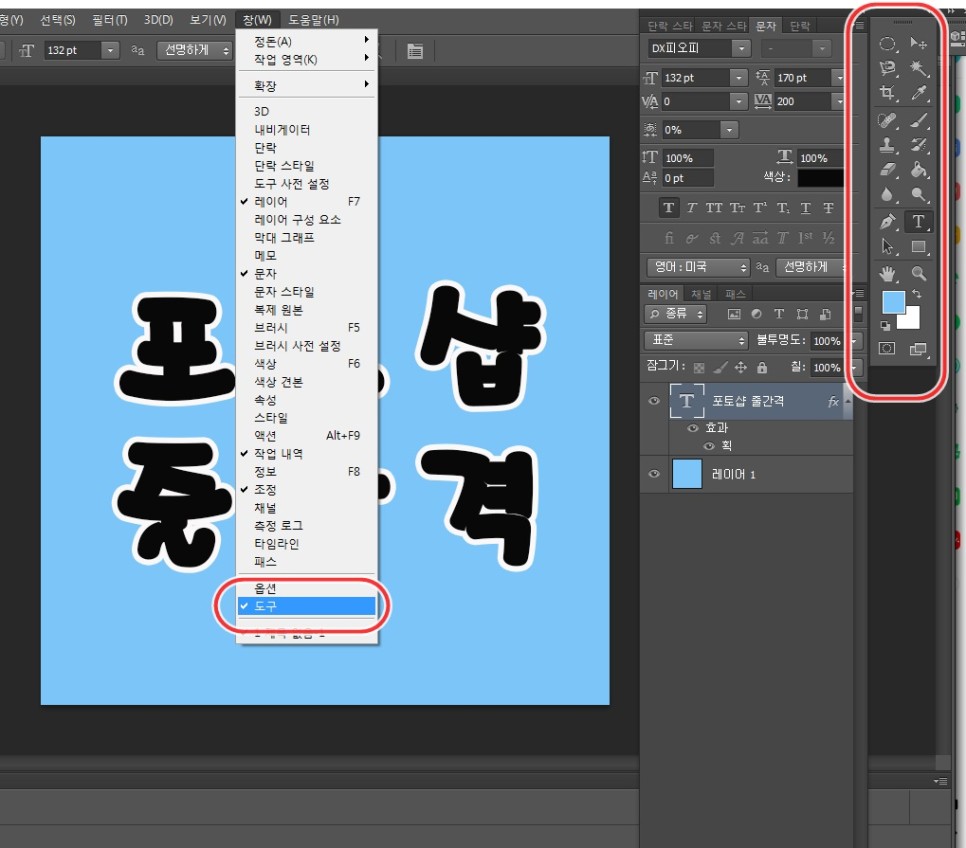Open the 필터(T) menu
Screen dimensions: 966x848
110,20
